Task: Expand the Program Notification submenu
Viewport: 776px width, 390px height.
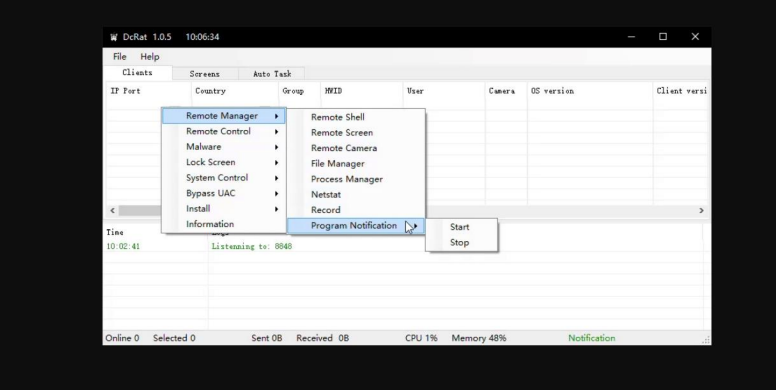Action: point(356,226)
